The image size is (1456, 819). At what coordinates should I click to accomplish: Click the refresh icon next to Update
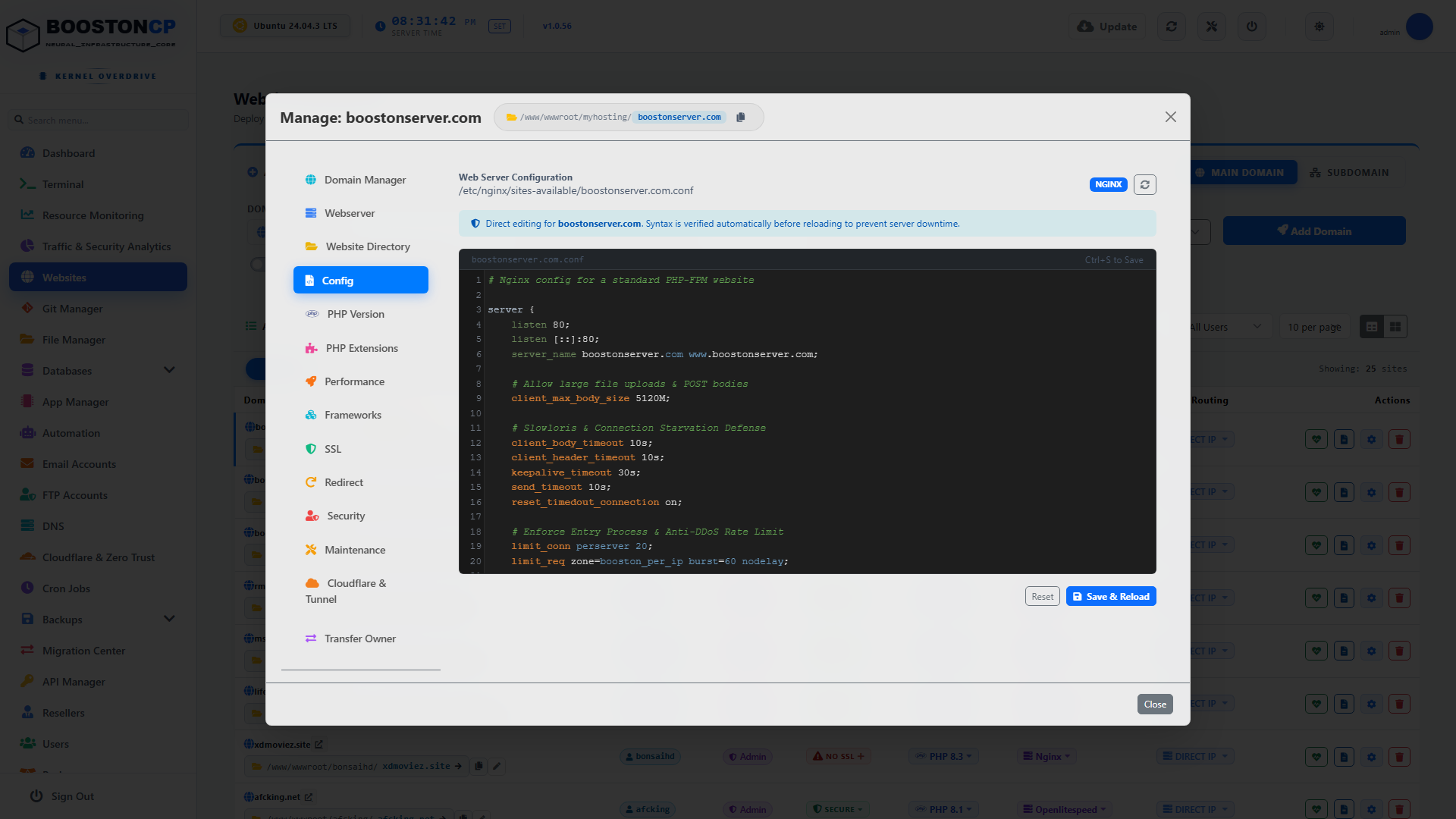(x=1172, y=27)
